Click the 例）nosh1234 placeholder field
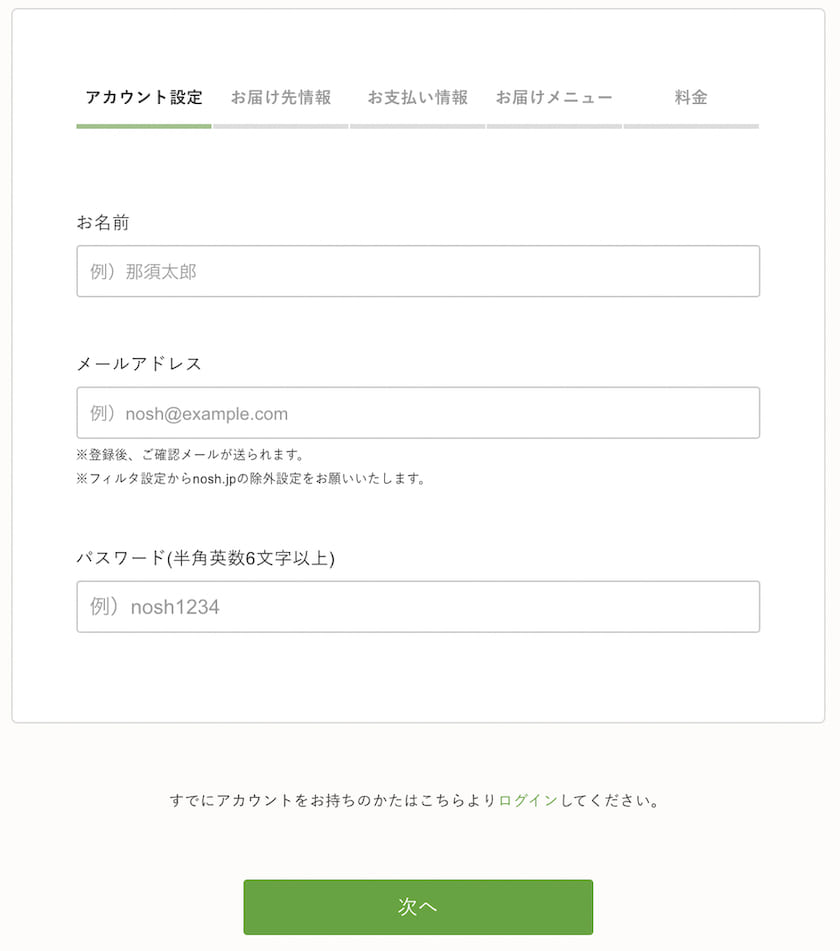Viewport: 840px width, 951px height. (418, 606)
